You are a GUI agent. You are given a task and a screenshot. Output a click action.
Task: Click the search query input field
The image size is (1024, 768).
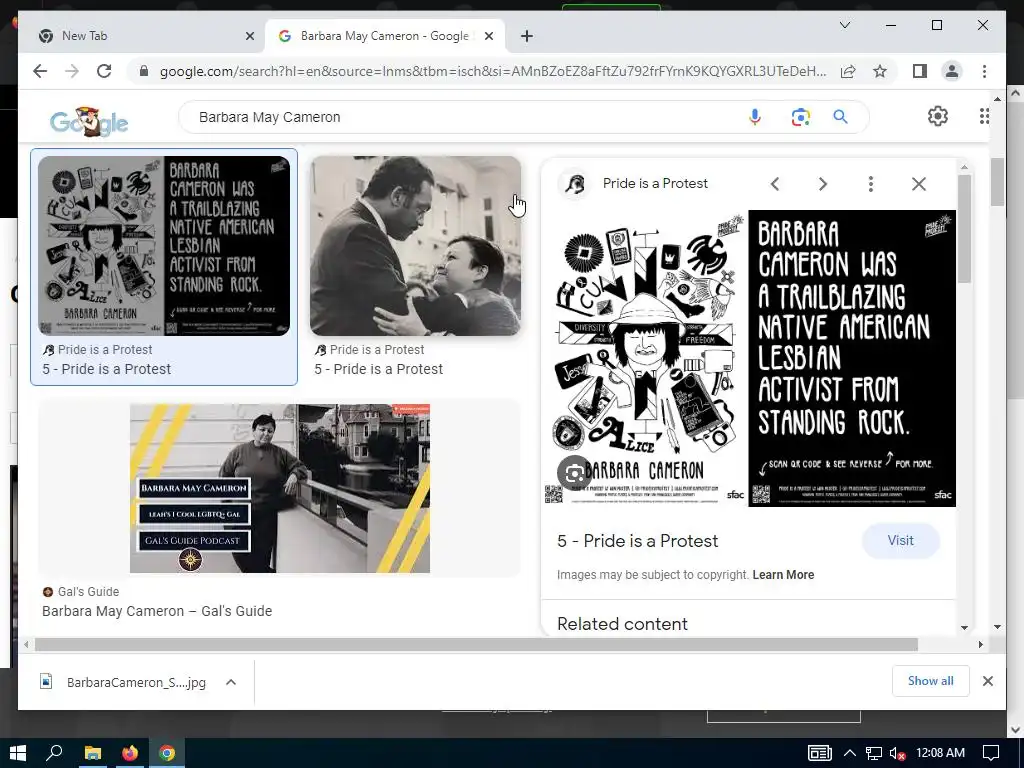[x=465, y=117]
